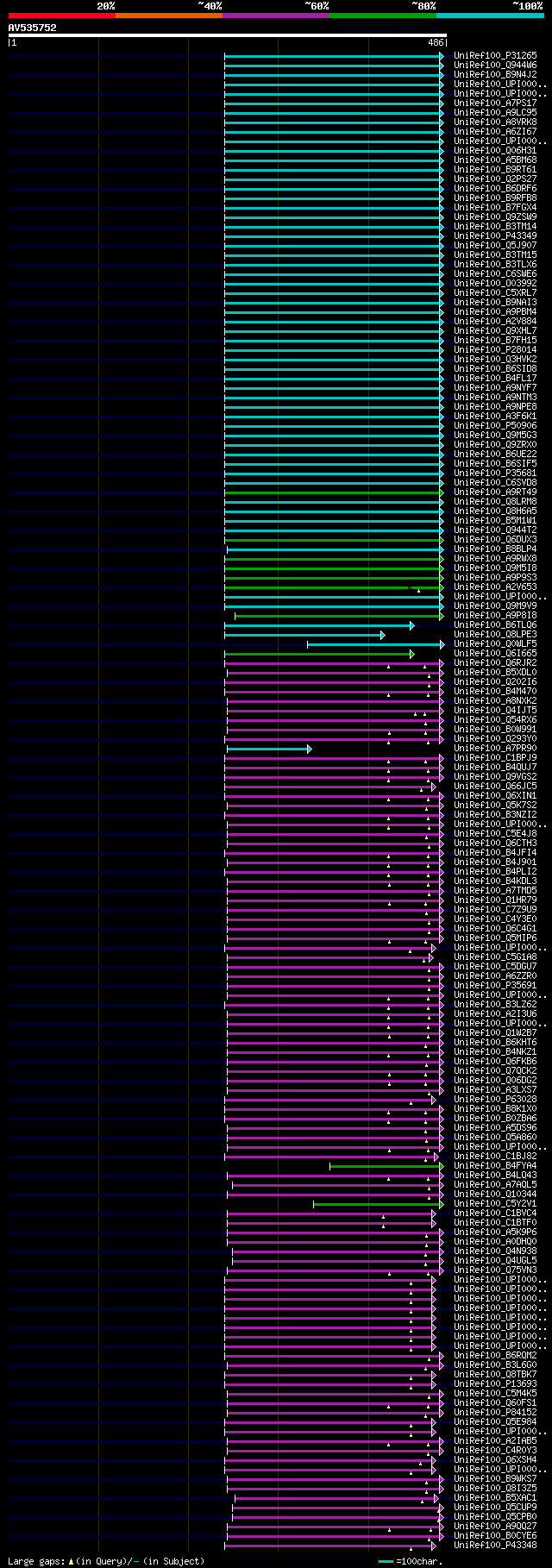
Task: Select label UniRef100_P63028
Action: pos(495,1100)
